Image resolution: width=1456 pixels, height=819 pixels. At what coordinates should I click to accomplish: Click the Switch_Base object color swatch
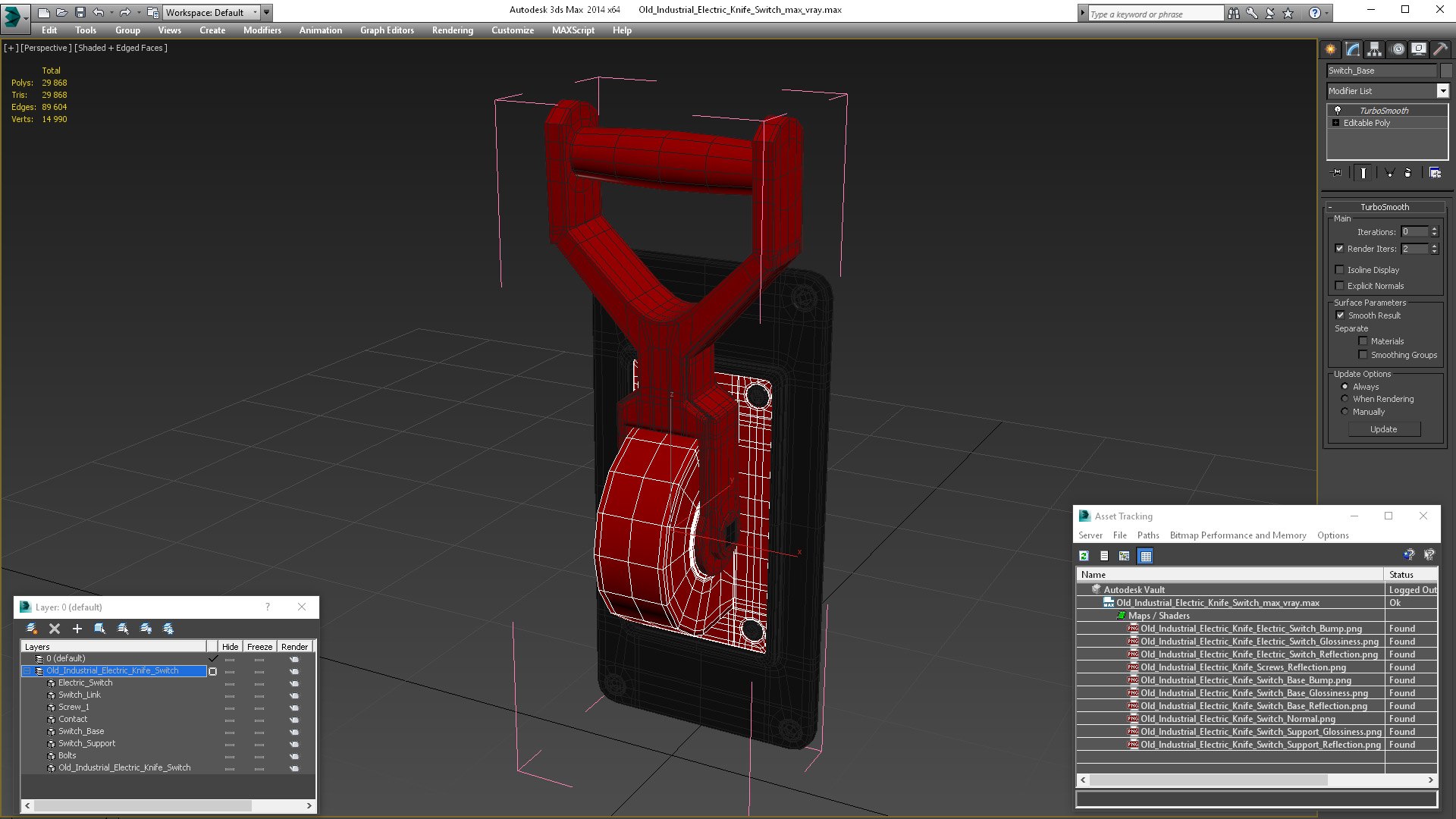(1446, 71)
